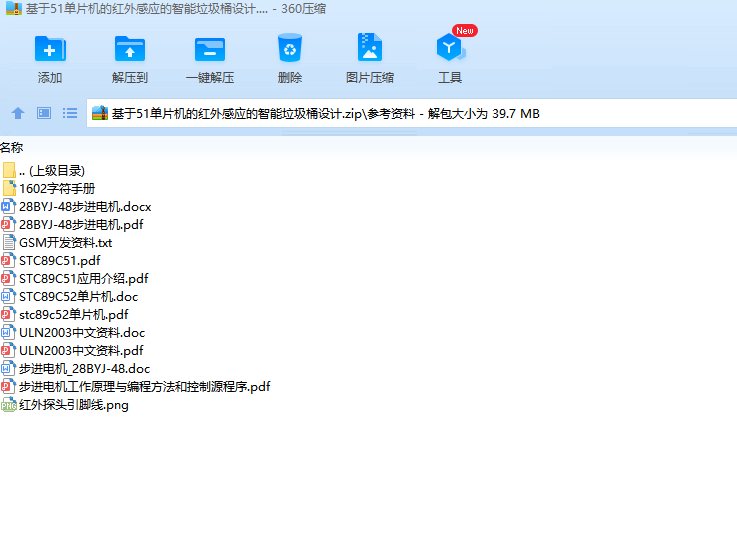737x554 pixels.
Task: Click the 一键解压 one-click extract icon
Action: click(x=210, y=49)
